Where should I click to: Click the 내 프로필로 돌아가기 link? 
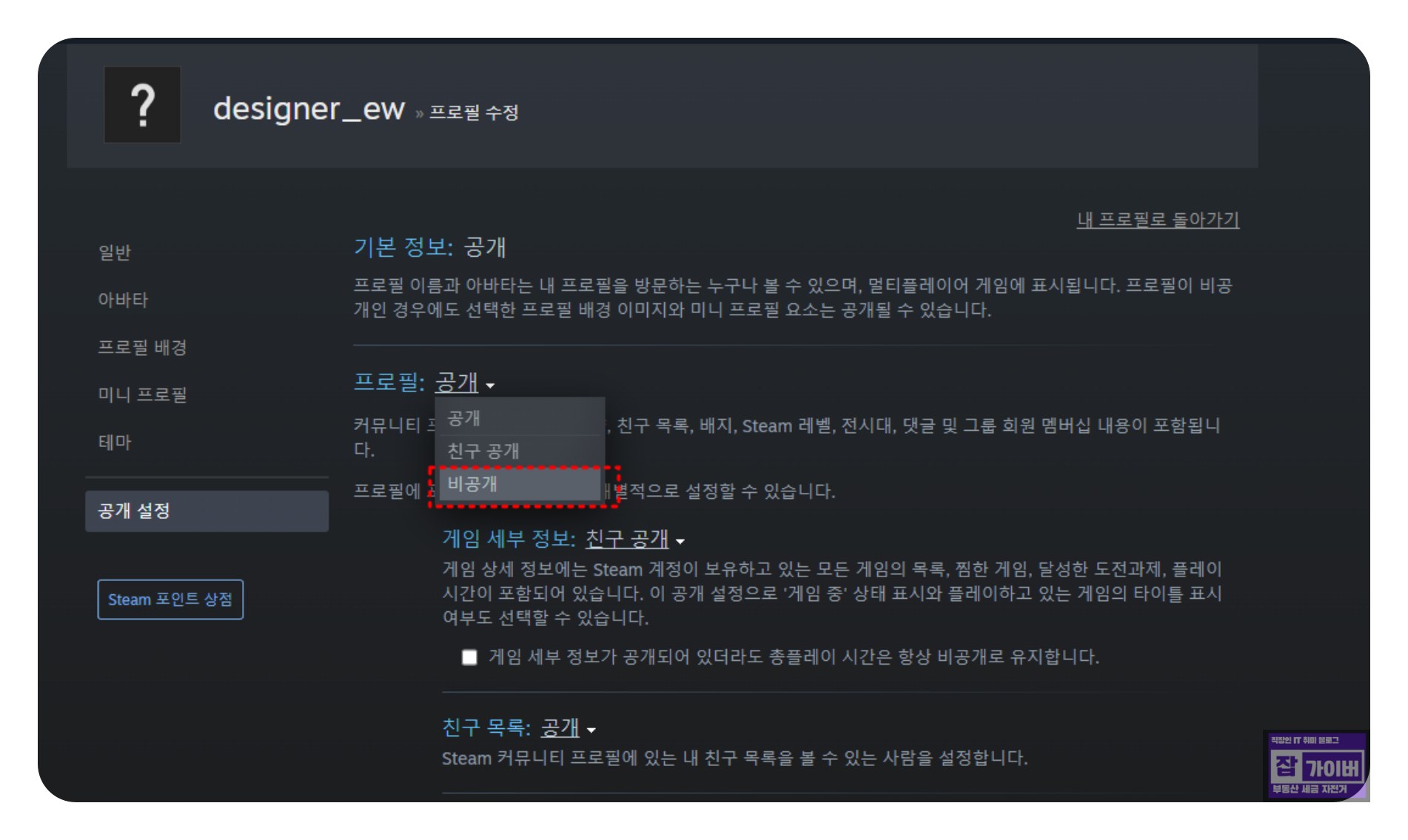pyautogui.click(x=1158, y=220)
